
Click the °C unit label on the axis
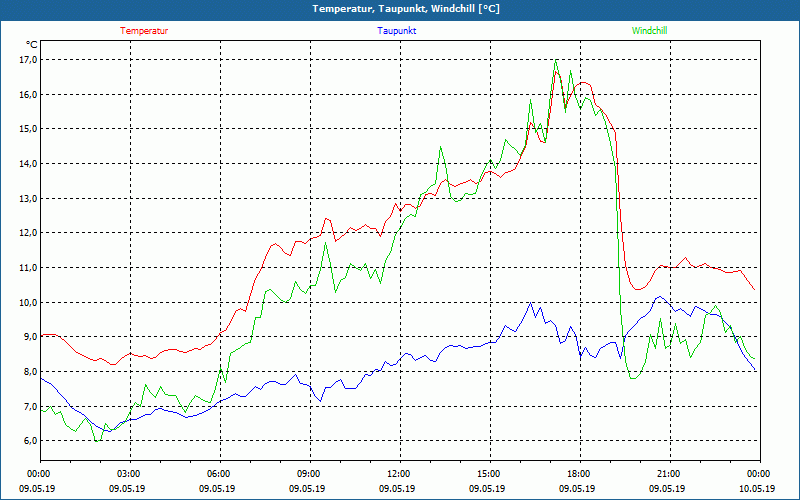pyautogui.click(x=31, y=44)
